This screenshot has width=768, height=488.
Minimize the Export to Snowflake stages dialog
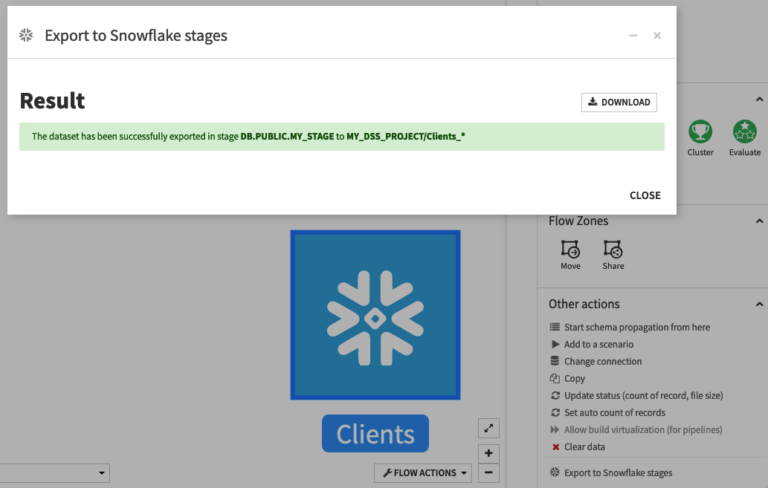(633, 36)
